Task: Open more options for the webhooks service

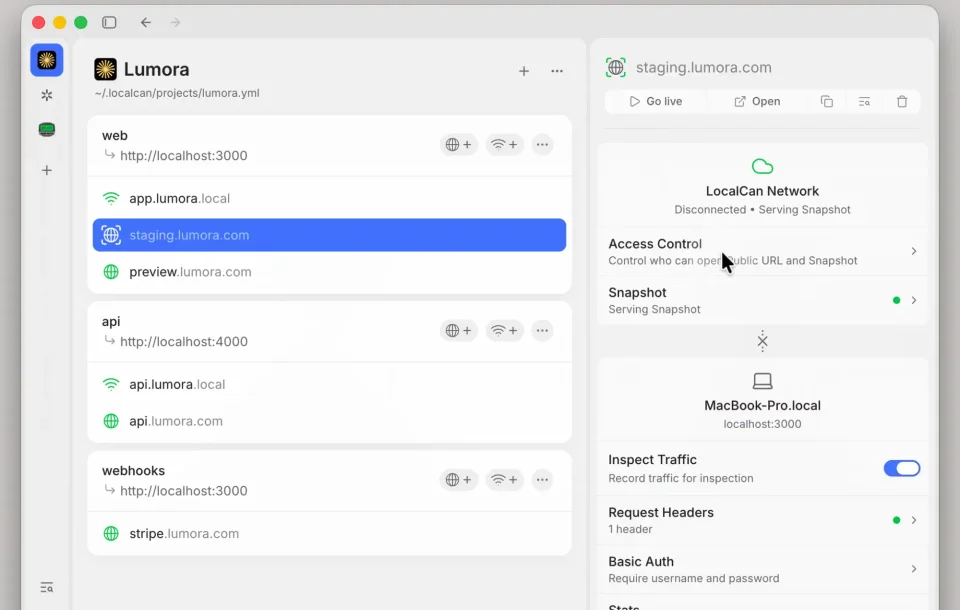Action: [542, 480]
